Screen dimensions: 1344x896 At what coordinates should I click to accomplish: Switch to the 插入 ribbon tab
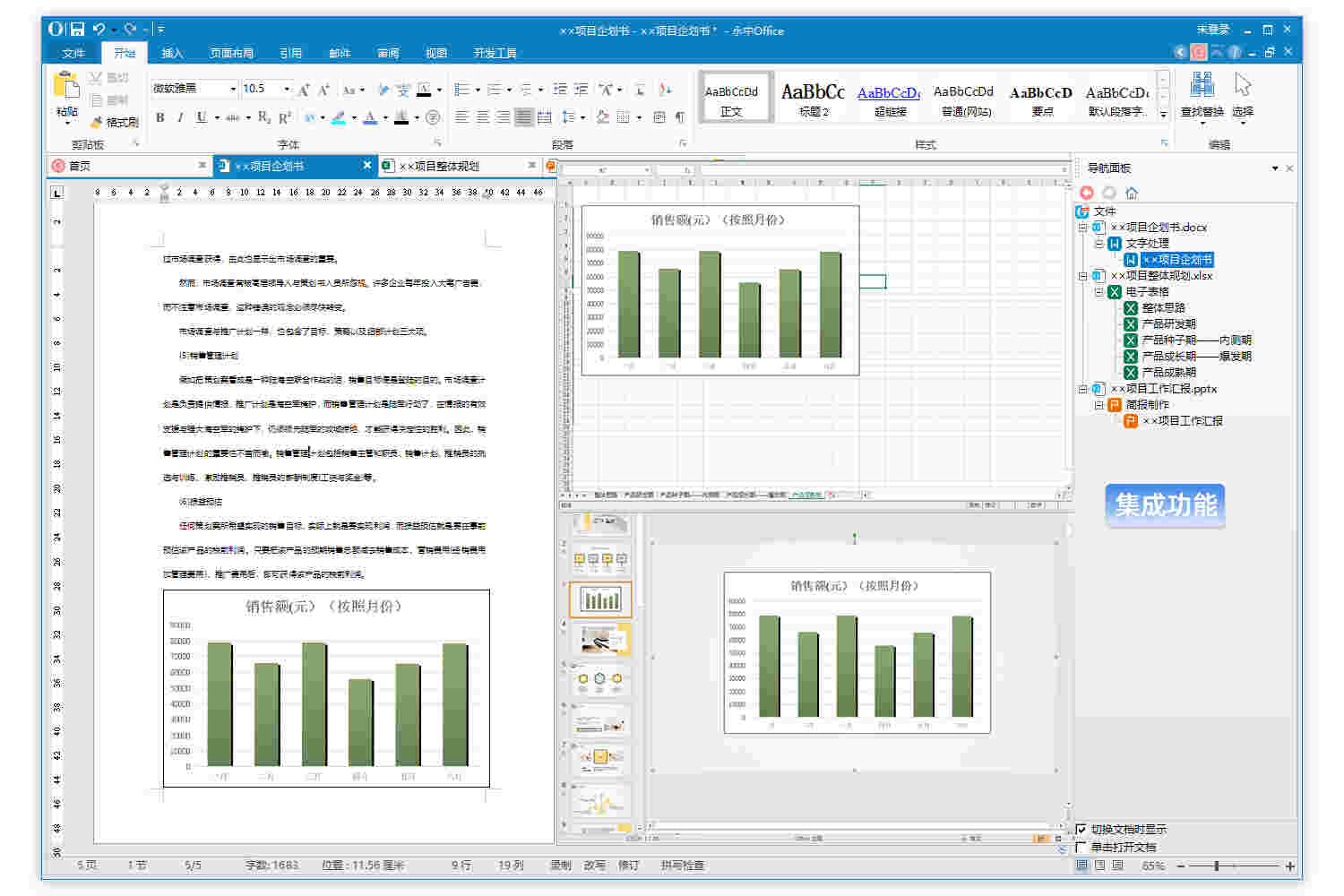click(172, 52)
